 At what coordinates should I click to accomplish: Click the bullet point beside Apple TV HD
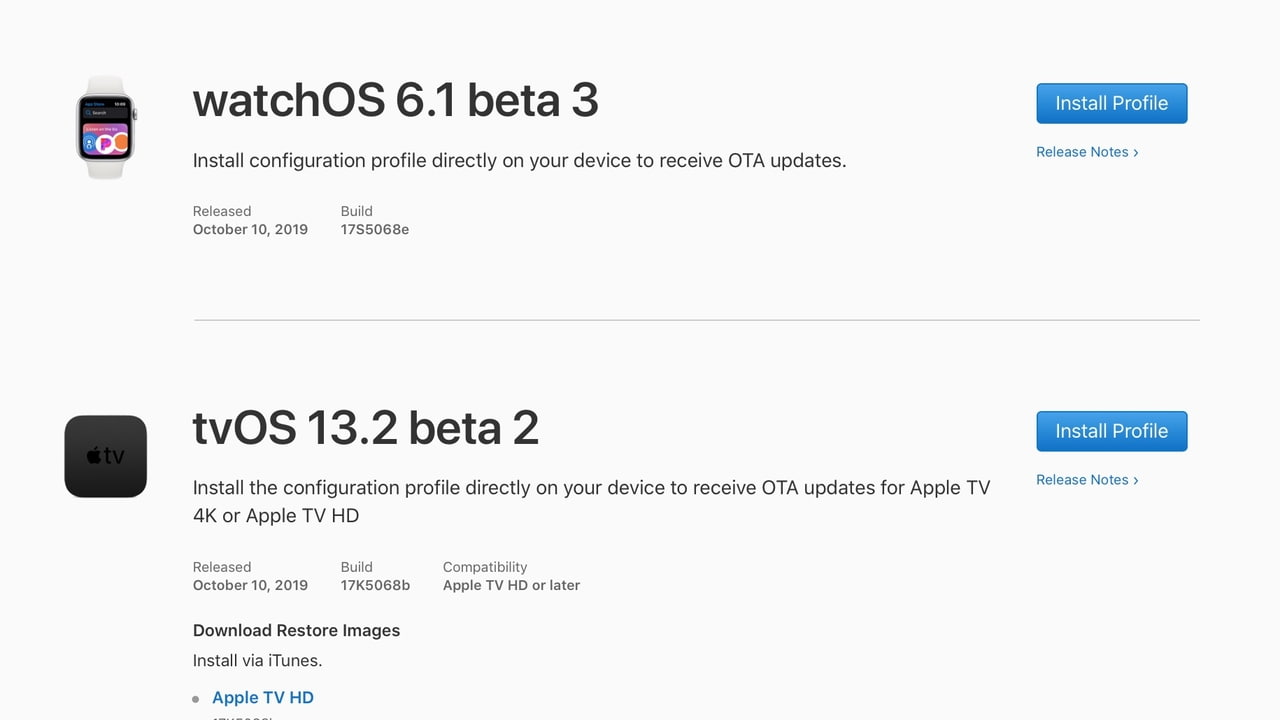[x=196, y=699]
